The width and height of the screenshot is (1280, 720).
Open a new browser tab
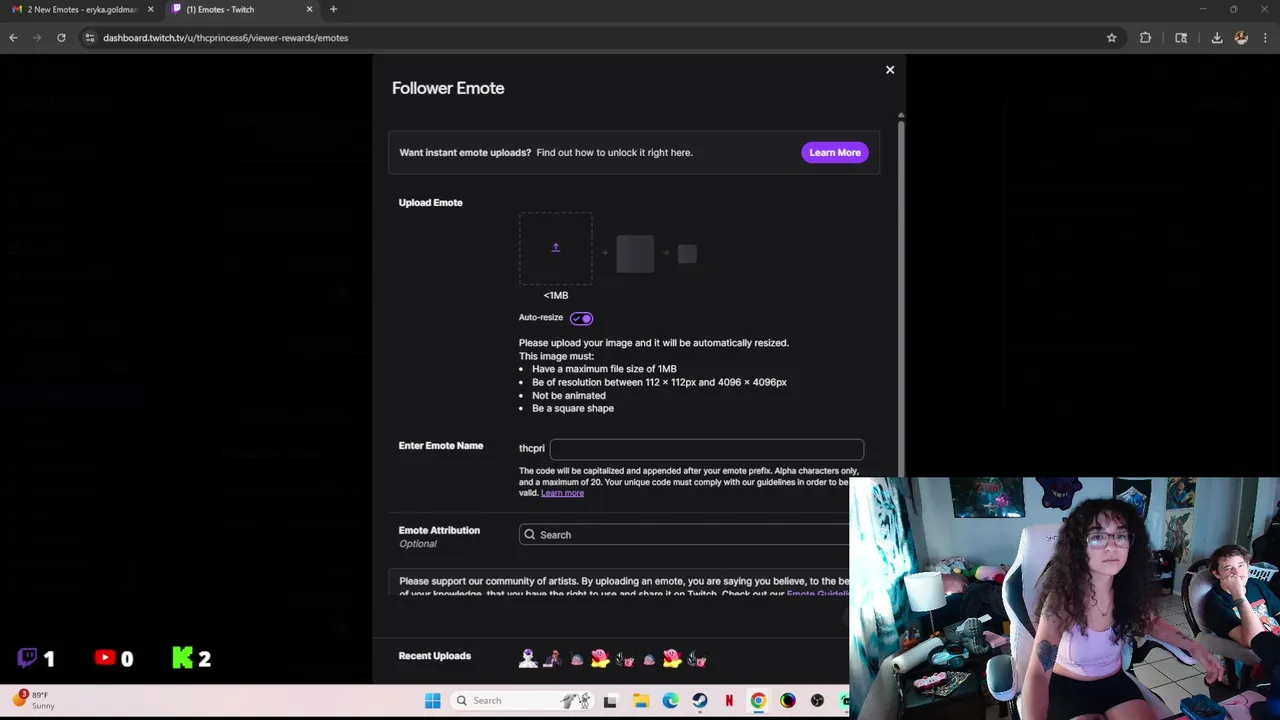[x=333, y=9]
